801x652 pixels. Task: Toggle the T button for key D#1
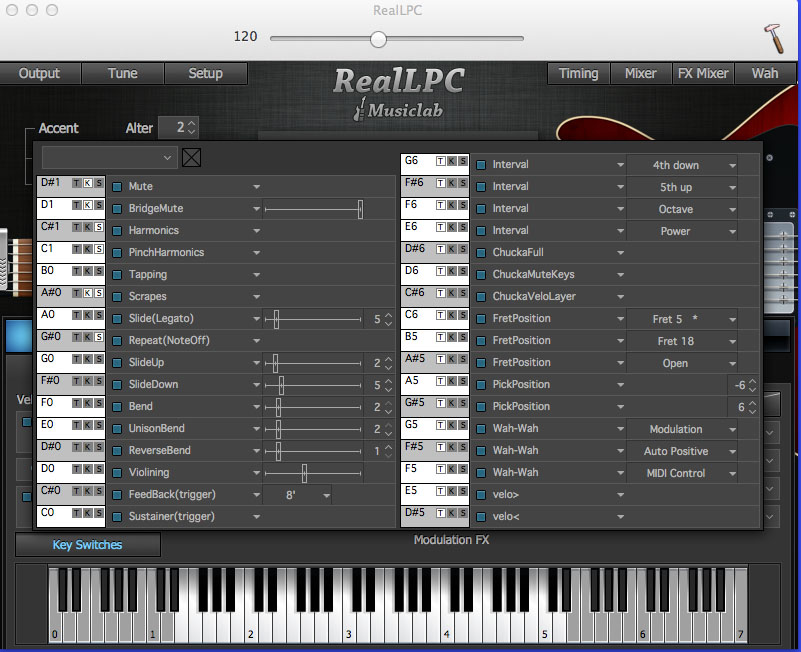[x=77, y=183]
